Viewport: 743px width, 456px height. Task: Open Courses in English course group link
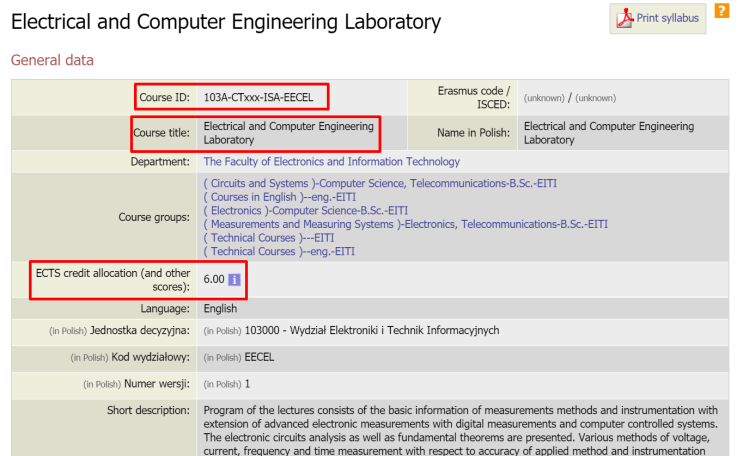(280, 197)
